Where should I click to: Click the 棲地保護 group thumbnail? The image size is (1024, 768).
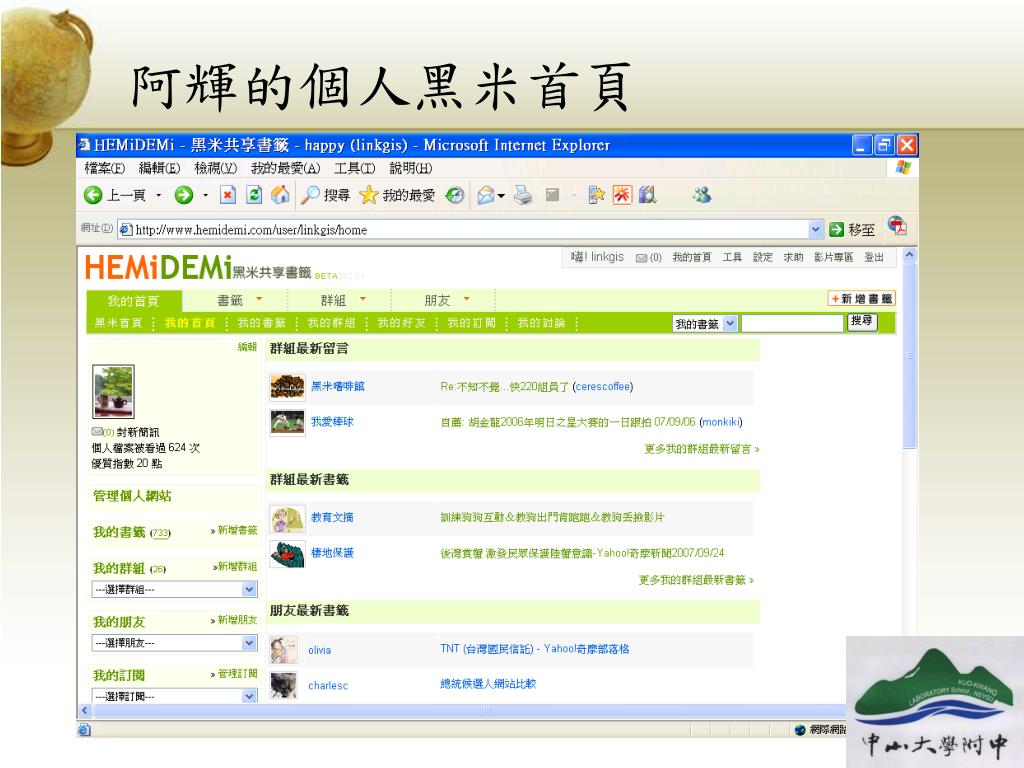pos(287,554)
